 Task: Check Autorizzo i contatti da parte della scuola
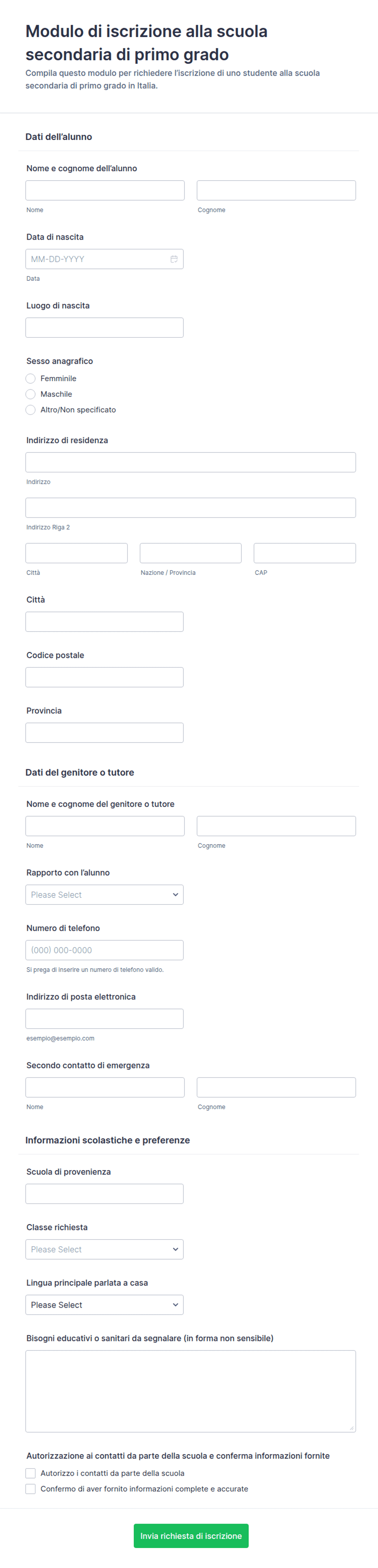point(30,1473)
